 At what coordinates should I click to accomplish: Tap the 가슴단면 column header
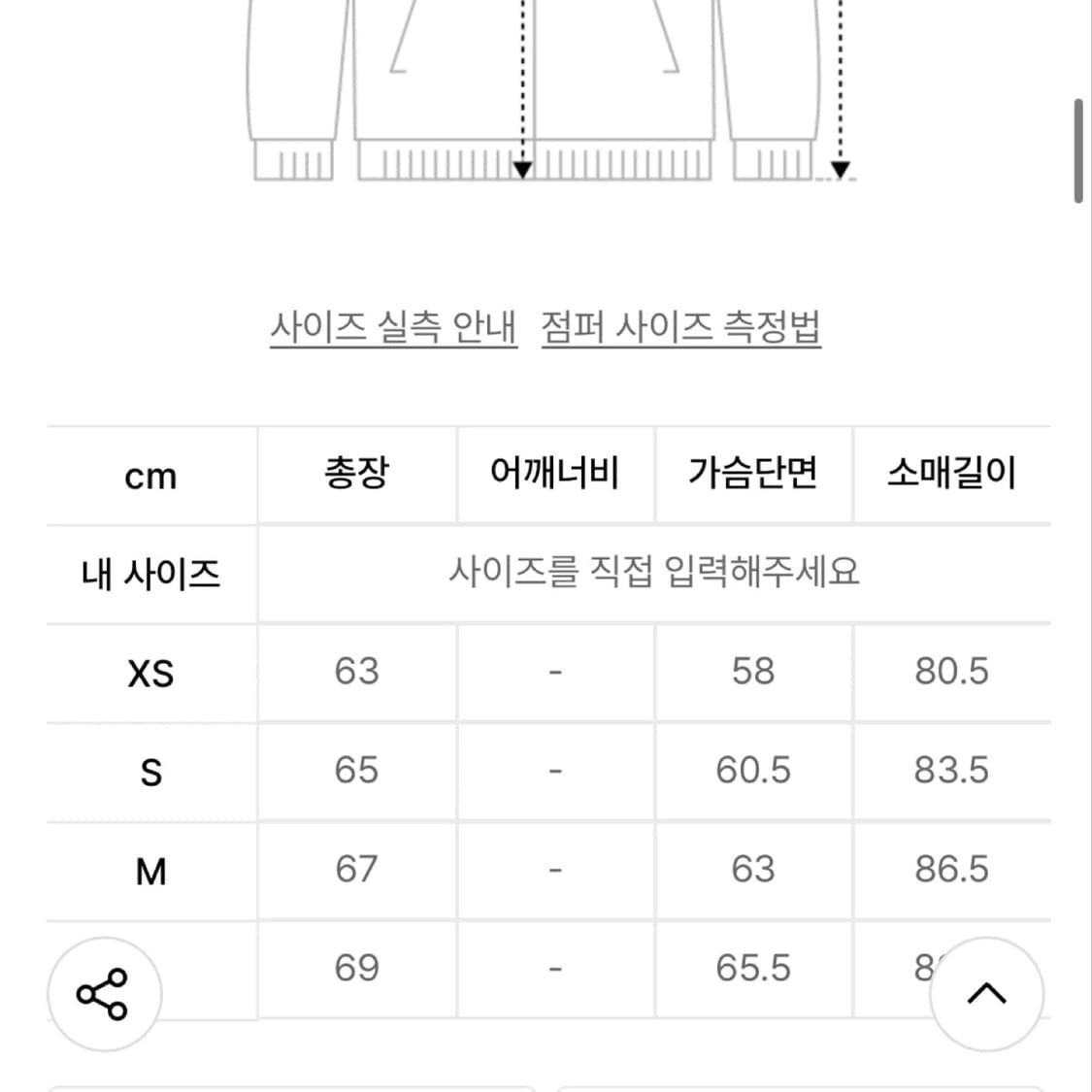(753, 474)
